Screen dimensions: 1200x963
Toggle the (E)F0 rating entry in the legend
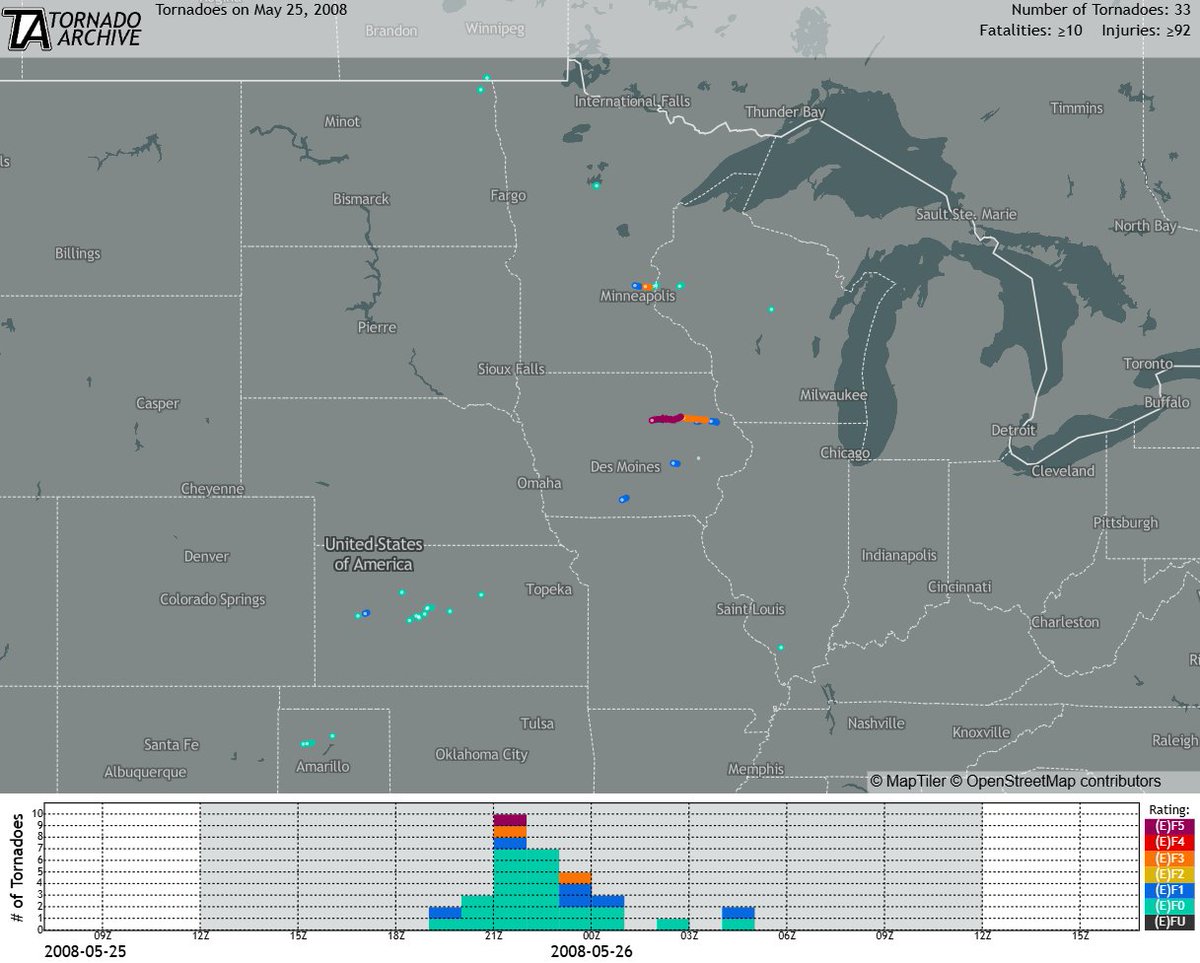click(1172, 903)
